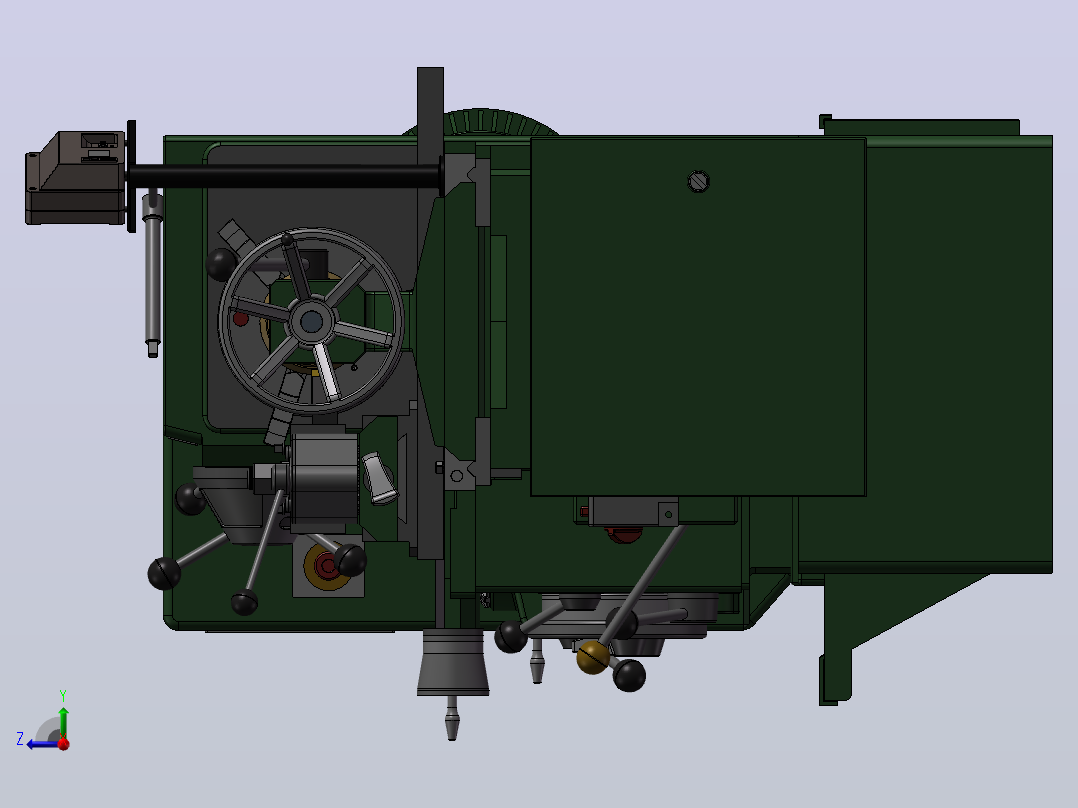Viewport: 1078px width, 808px height.
Task: Pick the long diagonal lever rod
Action: click(643, 585)
